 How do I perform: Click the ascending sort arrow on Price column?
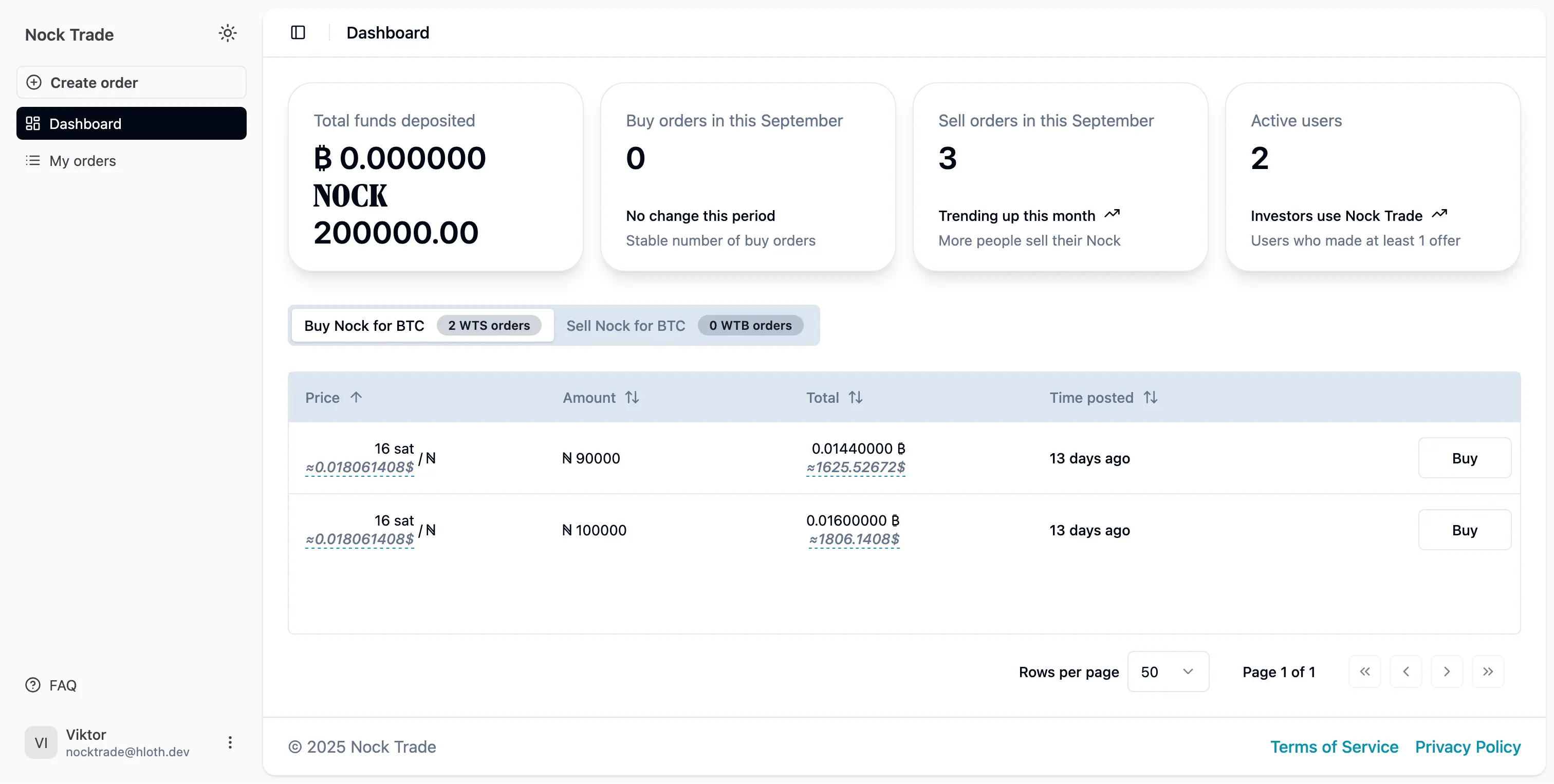click(x=357, y=397)
